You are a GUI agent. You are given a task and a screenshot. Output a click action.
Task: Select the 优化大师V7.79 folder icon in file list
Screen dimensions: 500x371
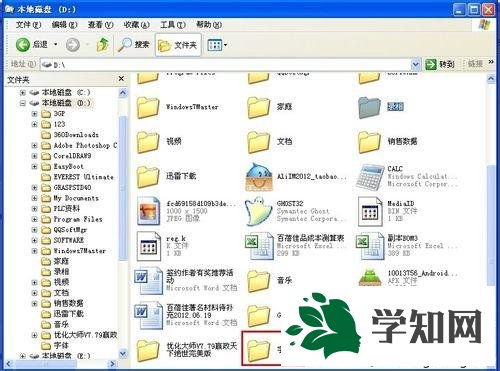[x=148, y=350]
